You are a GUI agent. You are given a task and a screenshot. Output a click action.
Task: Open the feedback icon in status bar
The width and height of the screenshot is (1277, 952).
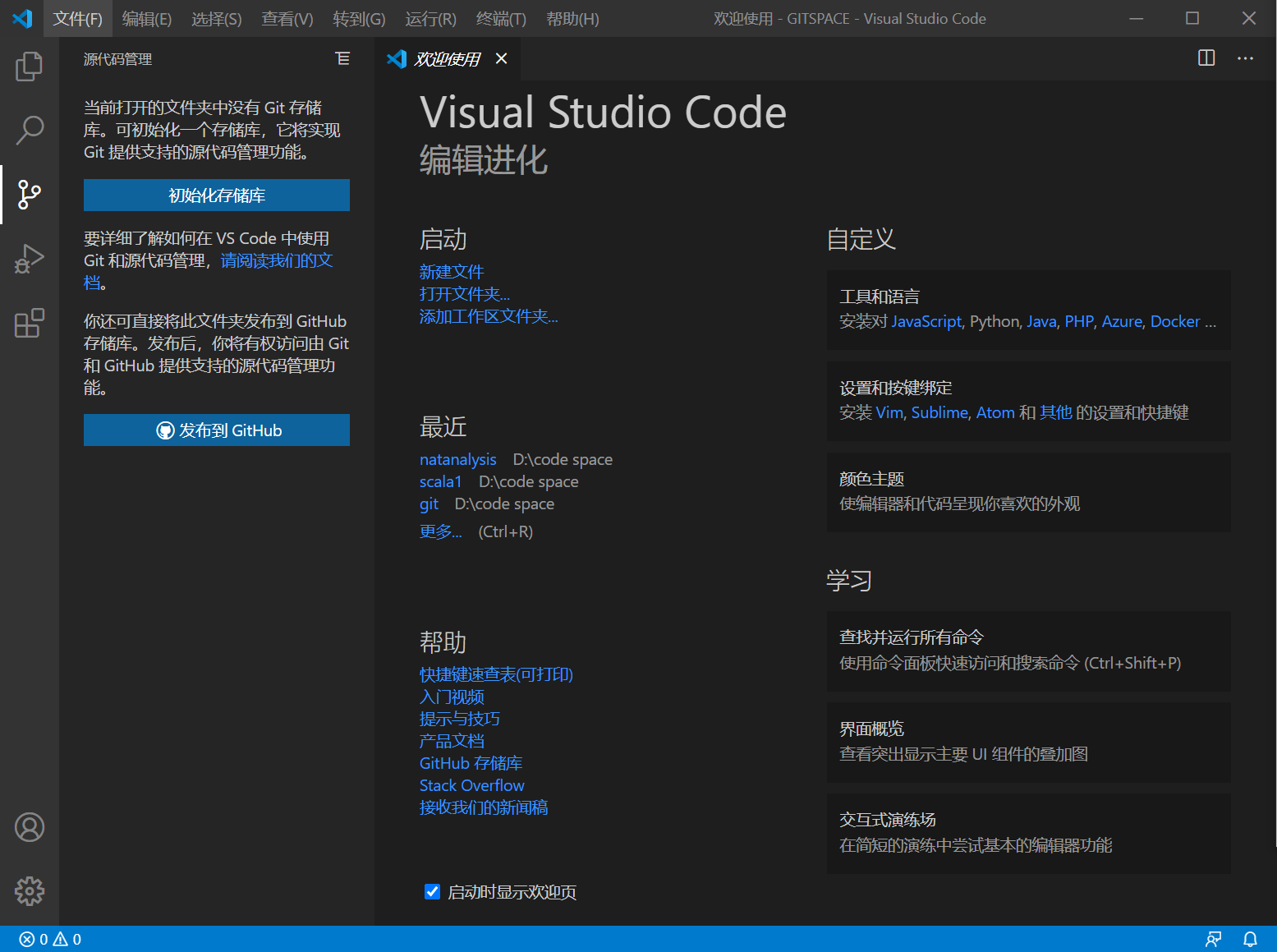click(1213, 939)
